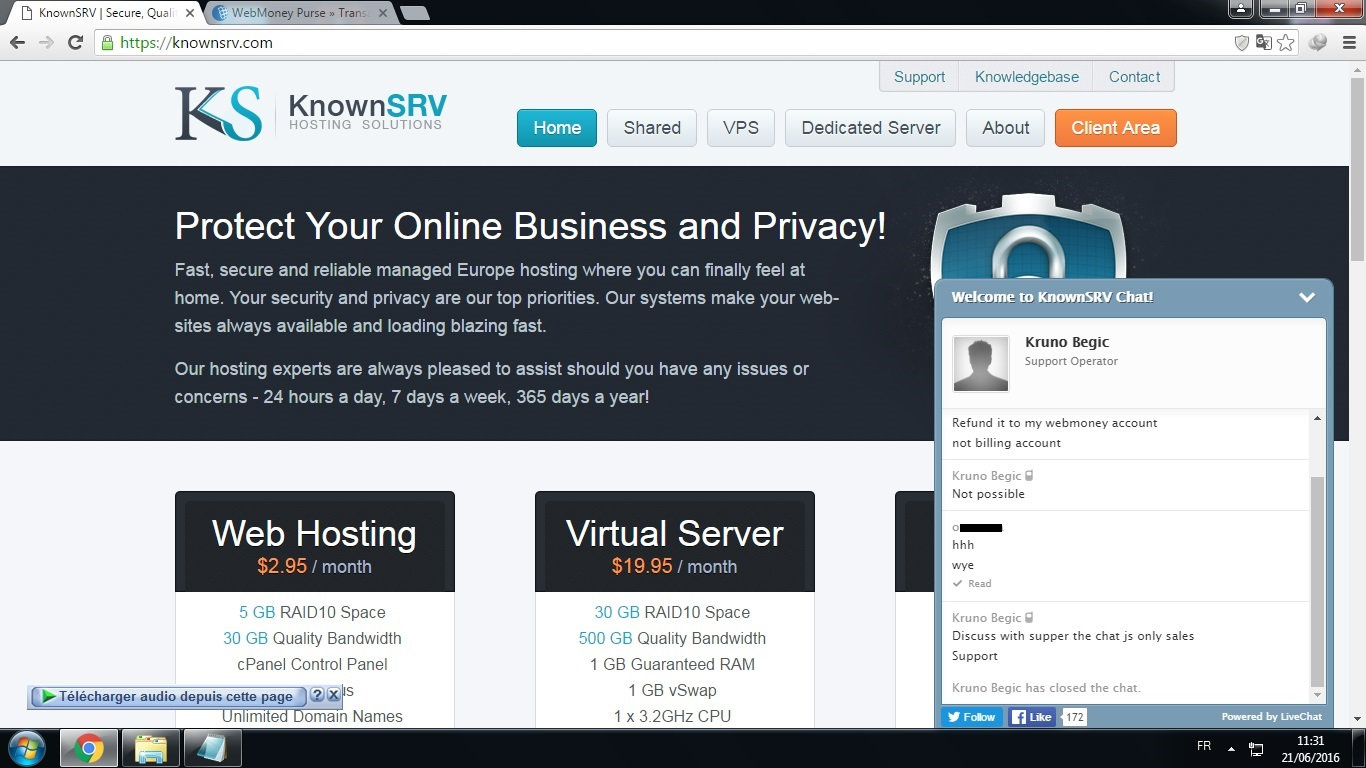Follow KnownSRV on Twitter in chat
The image size is (1366, 768).
(x=971, y=717)
